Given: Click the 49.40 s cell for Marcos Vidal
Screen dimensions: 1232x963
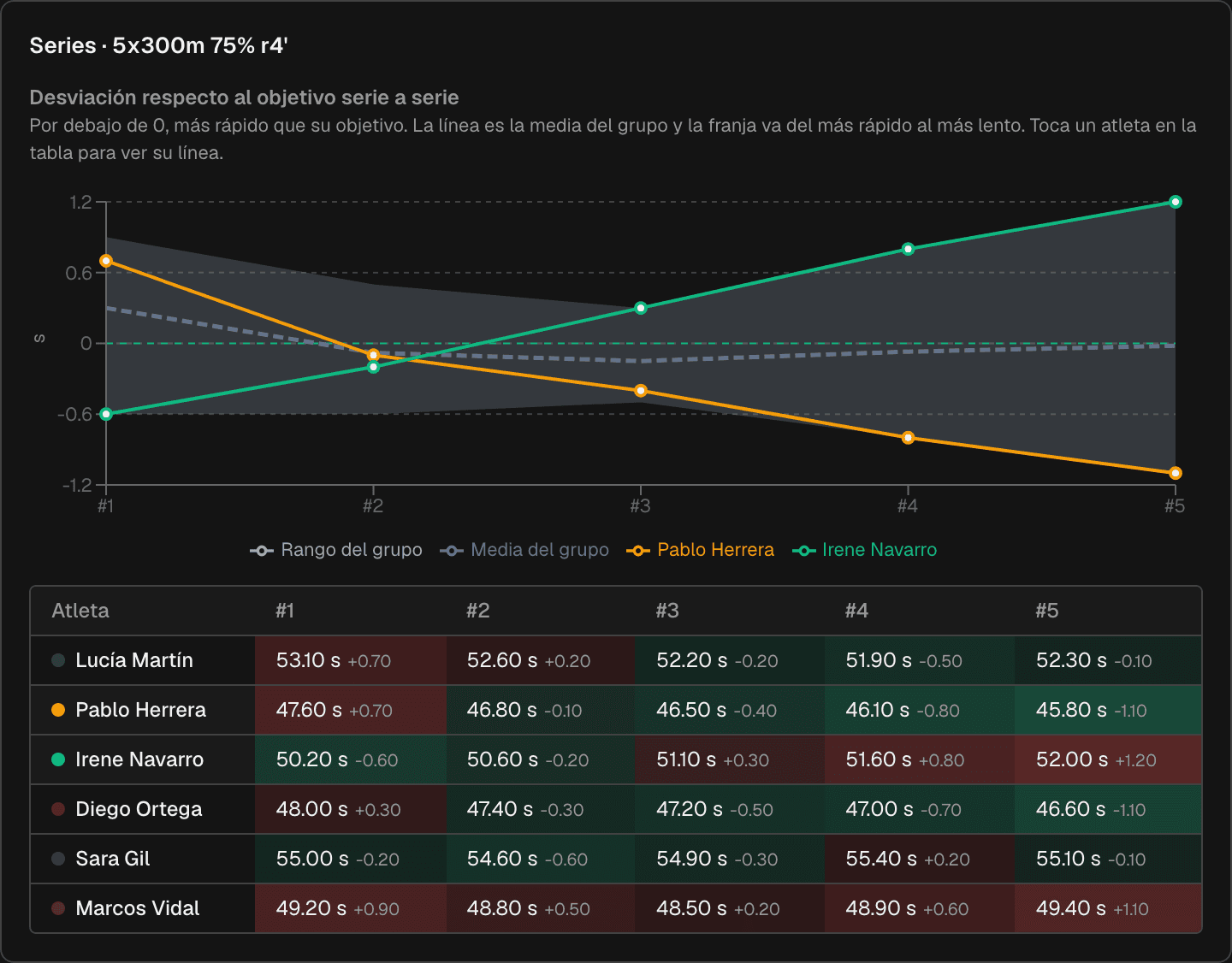Looking at the screenshot, I should [x=1108, y=908].
